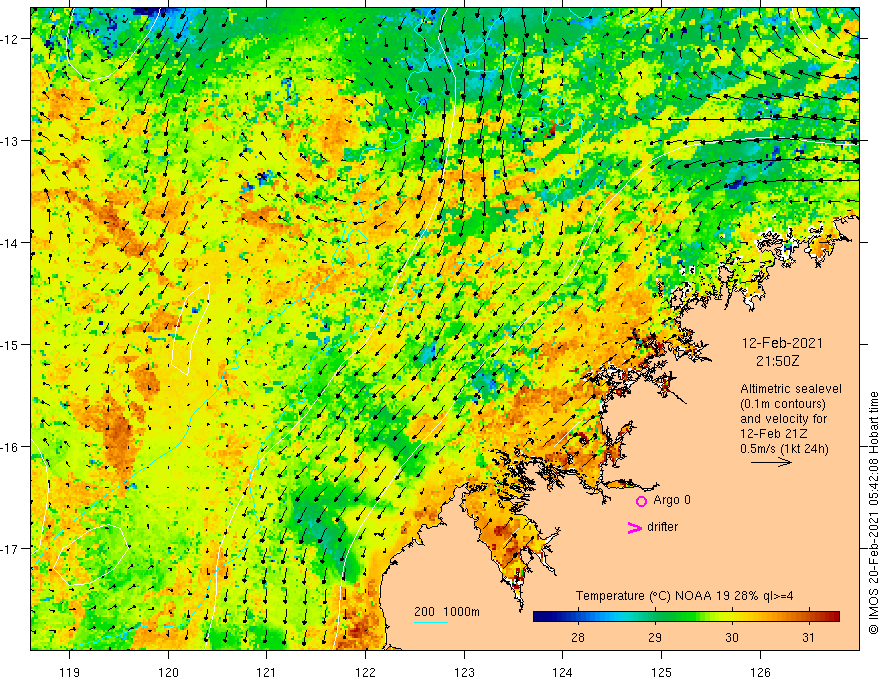Click the cyan 200m contour legend line
This screenshot has width=880, height=680.
[x=430, y=622]
